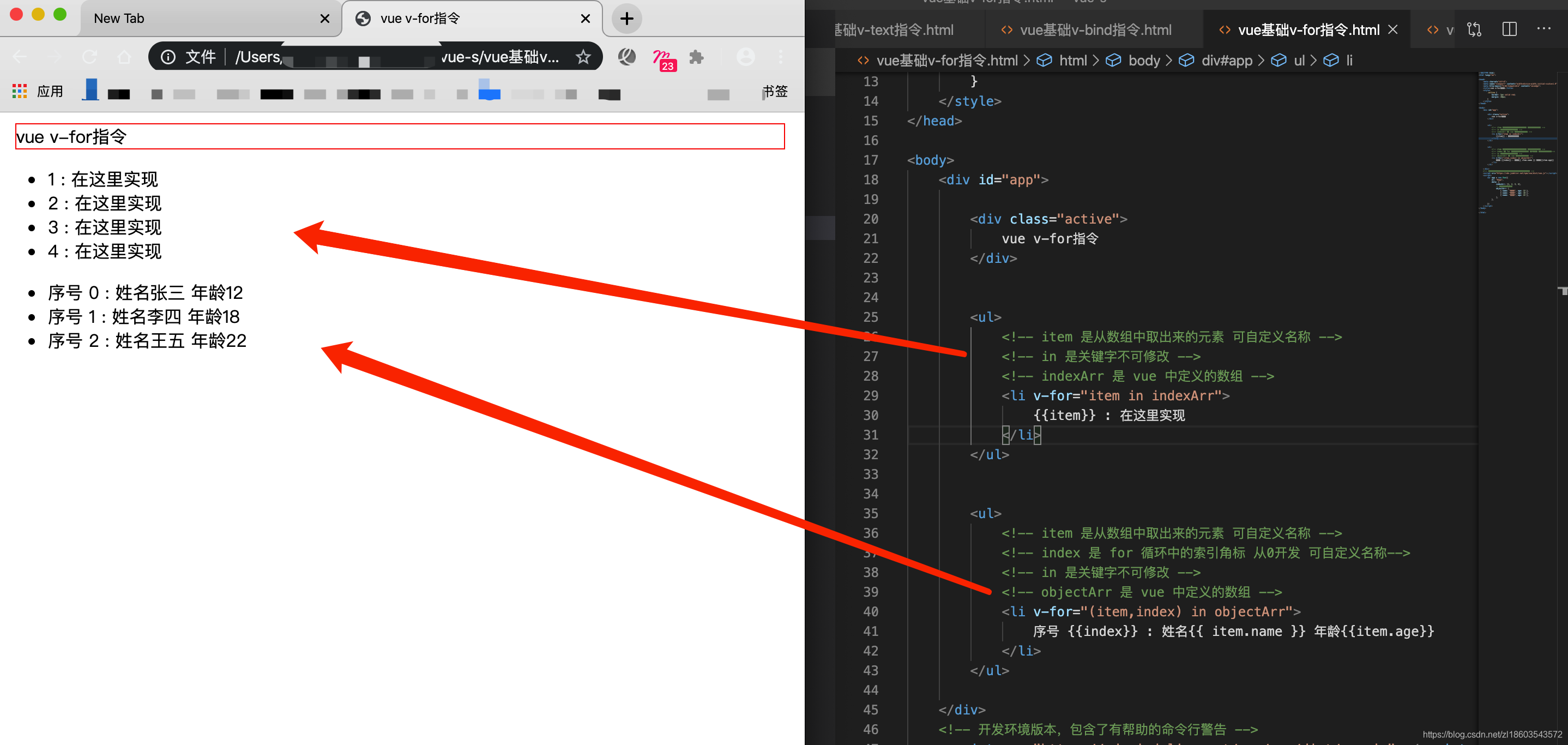Viewport: 1568px width, 745px height.
Task: Click list item '4 : 在这里实现'
Action: 105,251
